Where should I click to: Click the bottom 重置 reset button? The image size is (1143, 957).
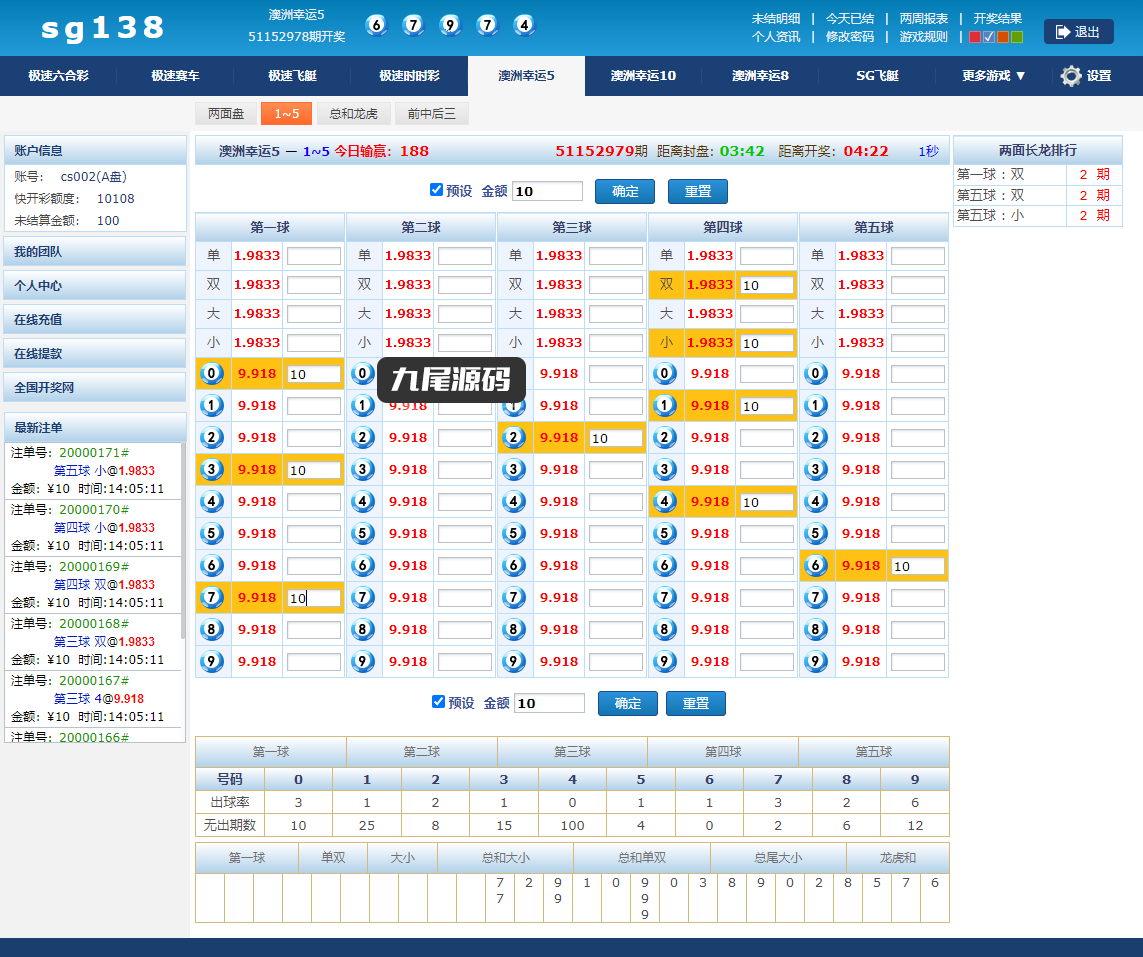point(696,703)
